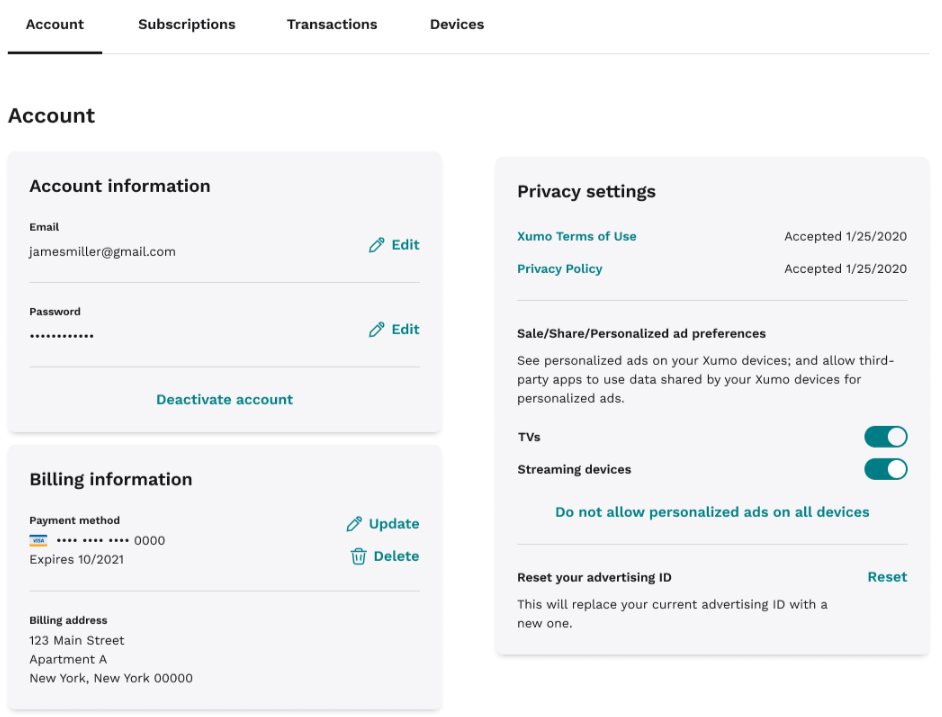Click the Update payment method label
Image resolution: width=942 pixels, height=717 pixels.
pos(394,524)
